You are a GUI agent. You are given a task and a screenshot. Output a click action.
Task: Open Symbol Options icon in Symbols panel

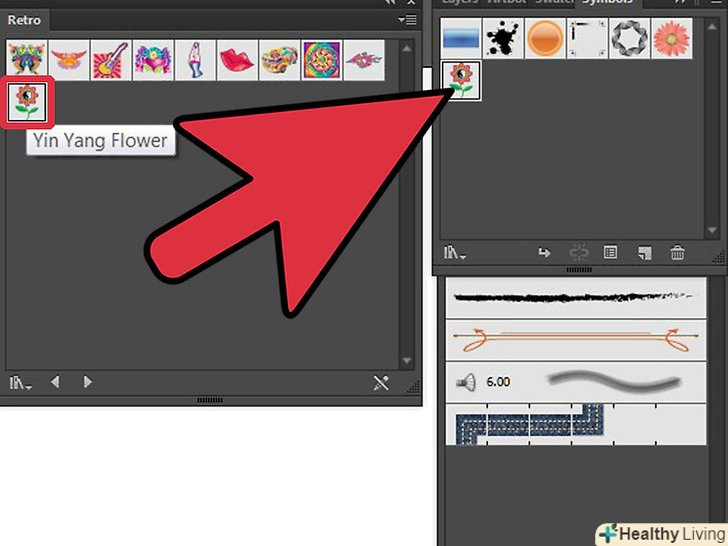610,253
